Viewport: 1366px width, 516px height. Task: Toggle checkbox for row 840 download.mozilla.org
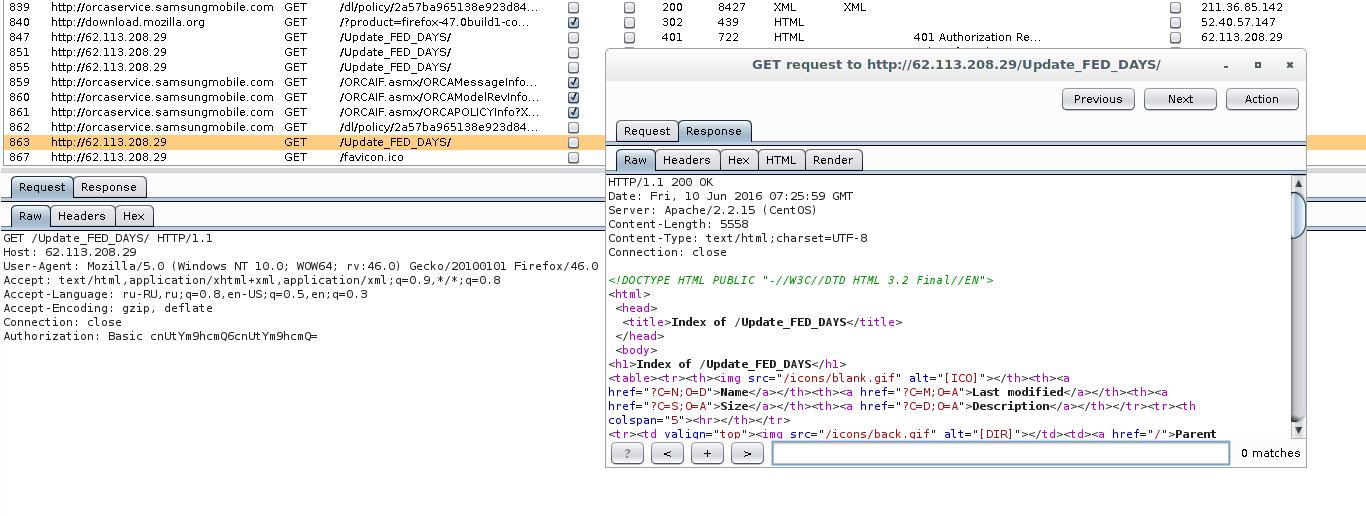point(573,22)
